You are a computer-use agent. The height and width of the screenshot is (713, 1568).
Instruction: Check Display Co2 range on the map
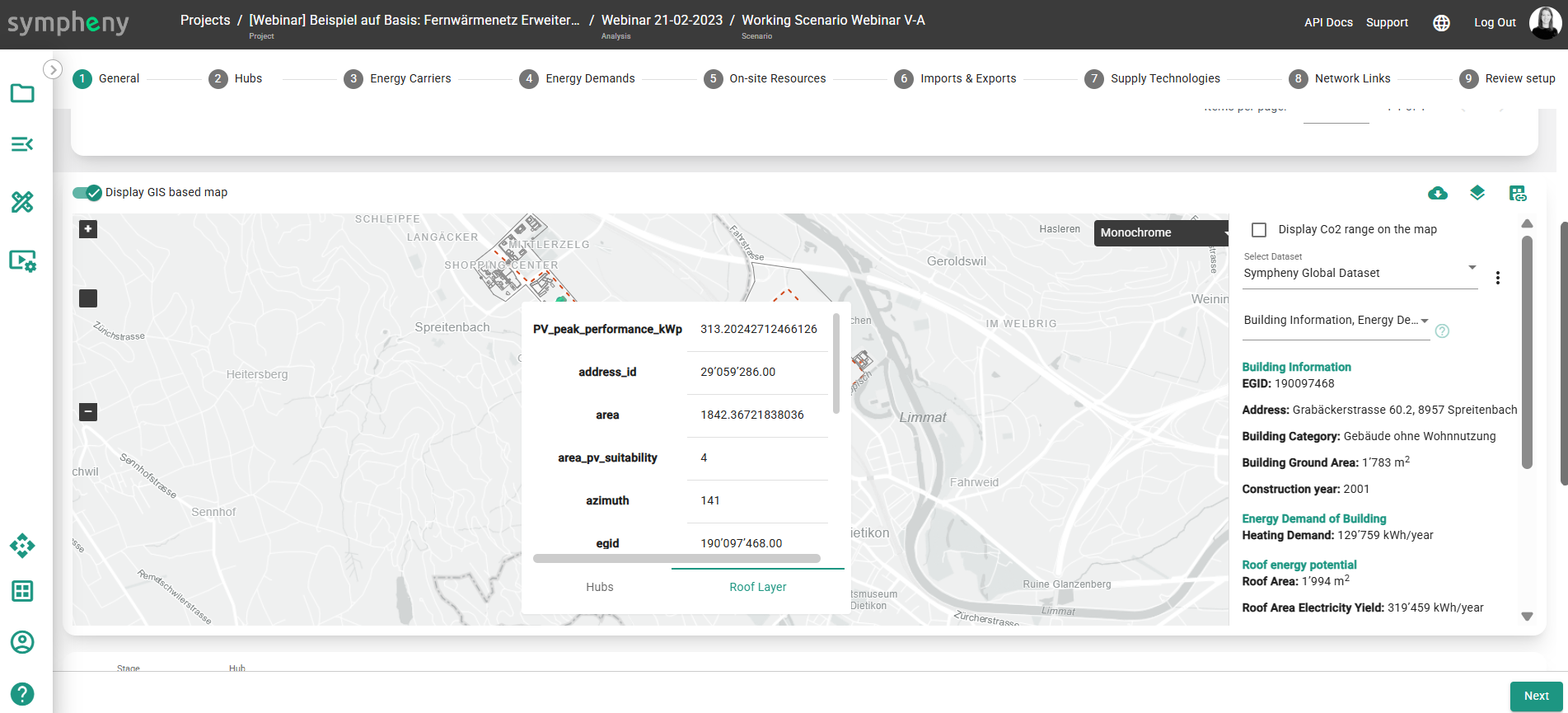(1259, 230)
